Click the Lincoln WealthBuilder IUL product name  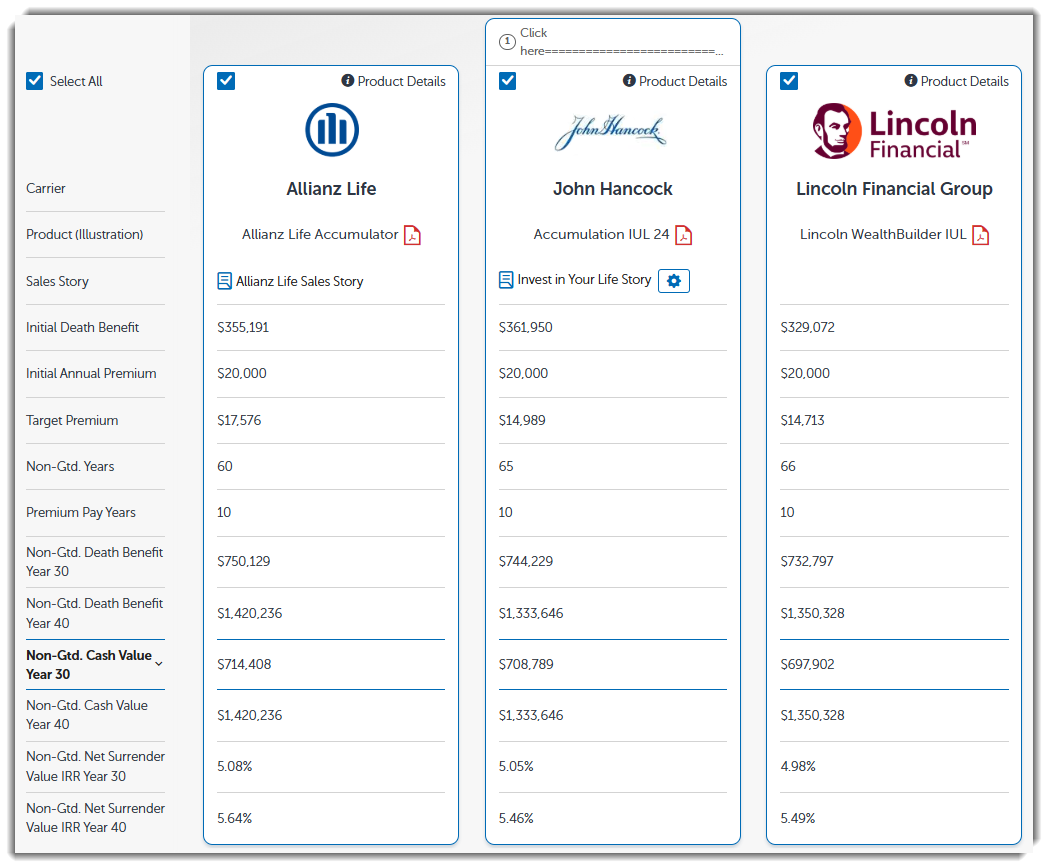click(x=883, y=235)
